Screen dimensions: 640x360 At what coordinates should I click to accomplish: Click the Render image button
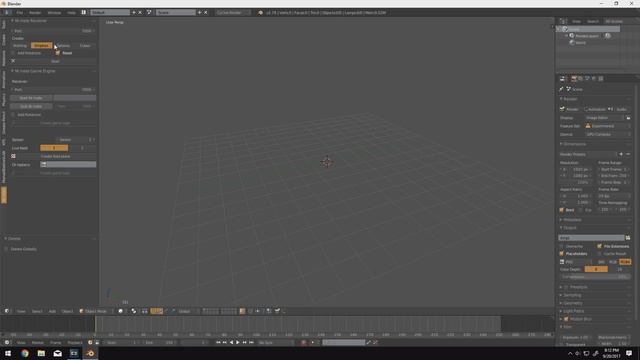coord(570,109)
